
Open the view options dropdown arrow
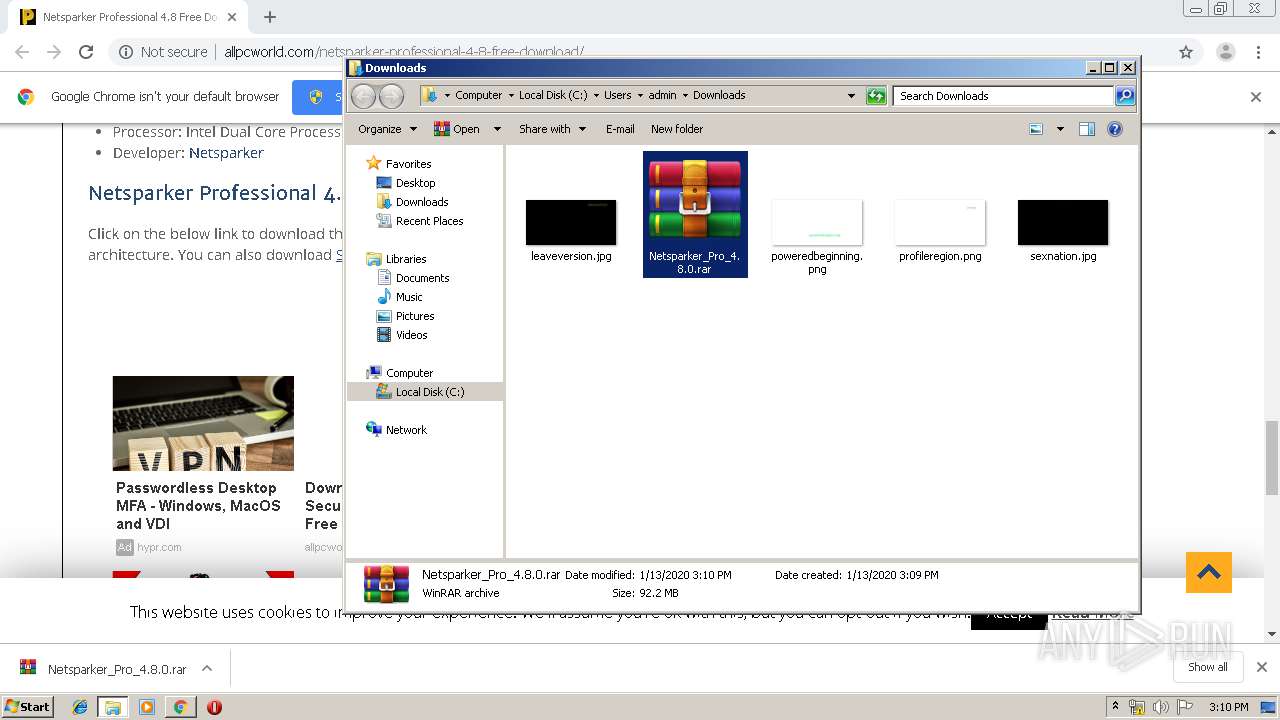point(1060,129)
